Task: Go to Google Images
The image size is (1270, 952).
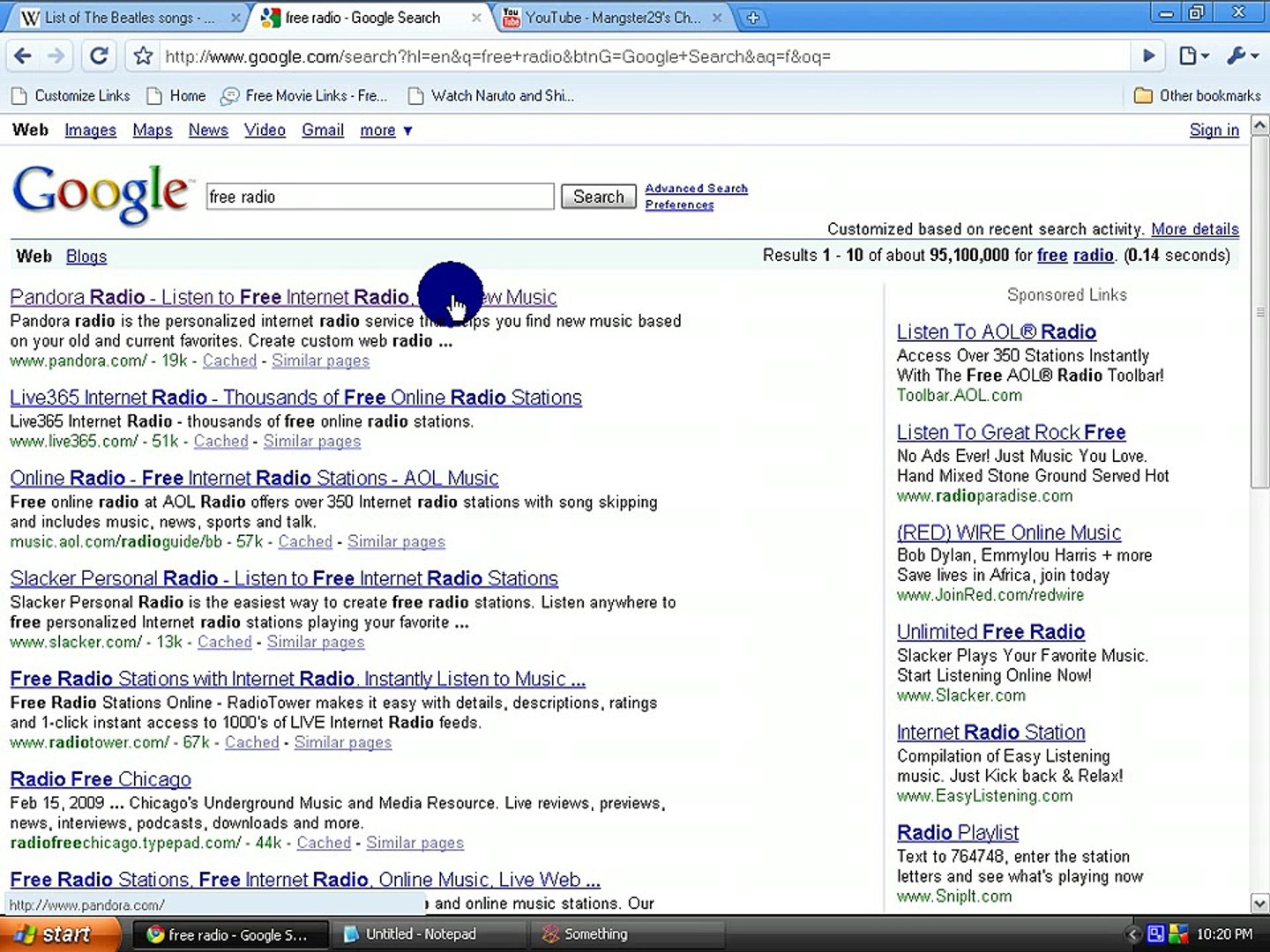Action: [90, 130]
